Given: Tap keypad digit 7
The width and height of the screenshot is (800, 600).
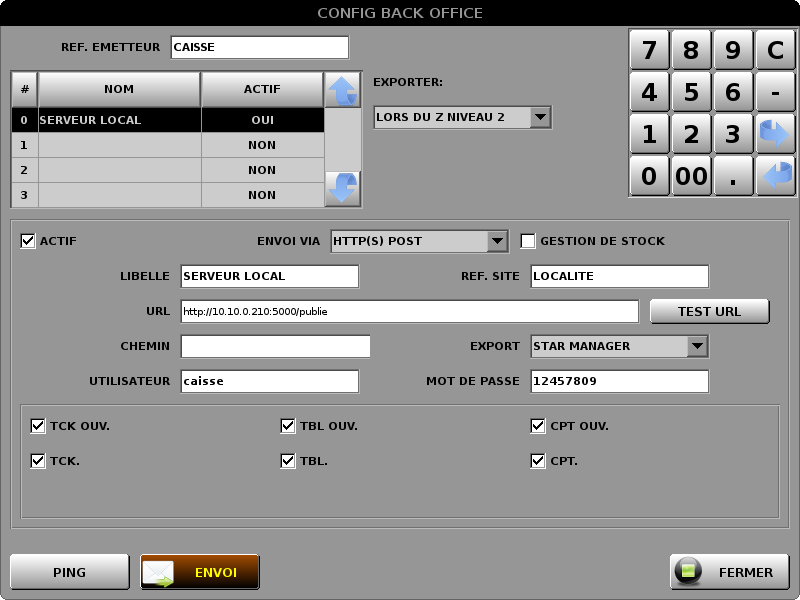Looking at the screenshot, I should pyautogui.click(x=649, y=49).
